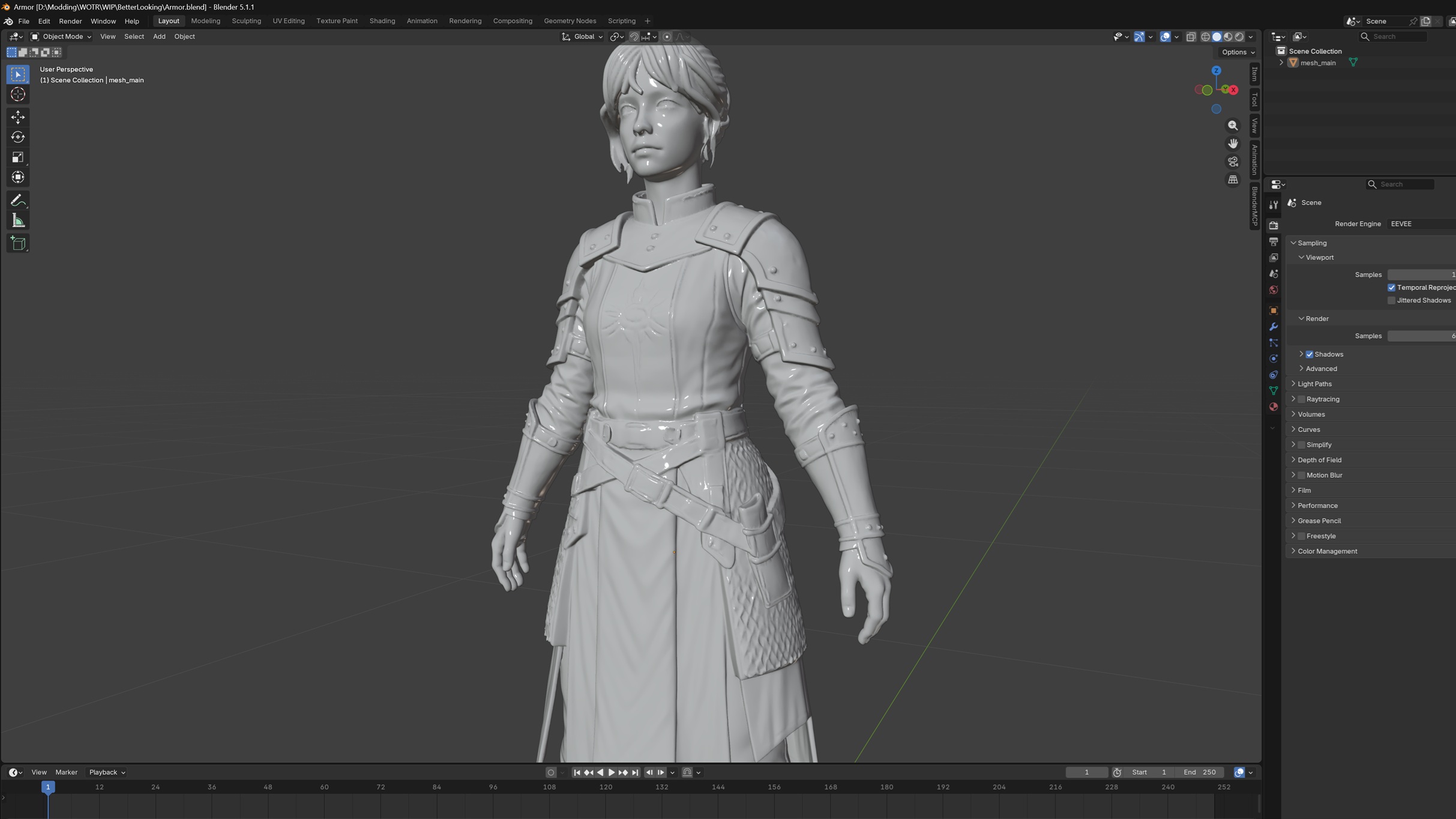1456x819 pixels.
Task: Activate the Rotate tool
Action: pos(18,138)
